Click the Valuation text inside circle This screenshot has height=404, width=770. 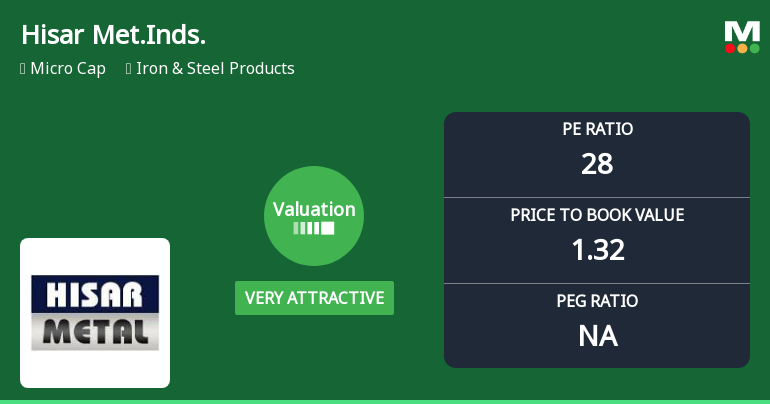tap(314, 209)
